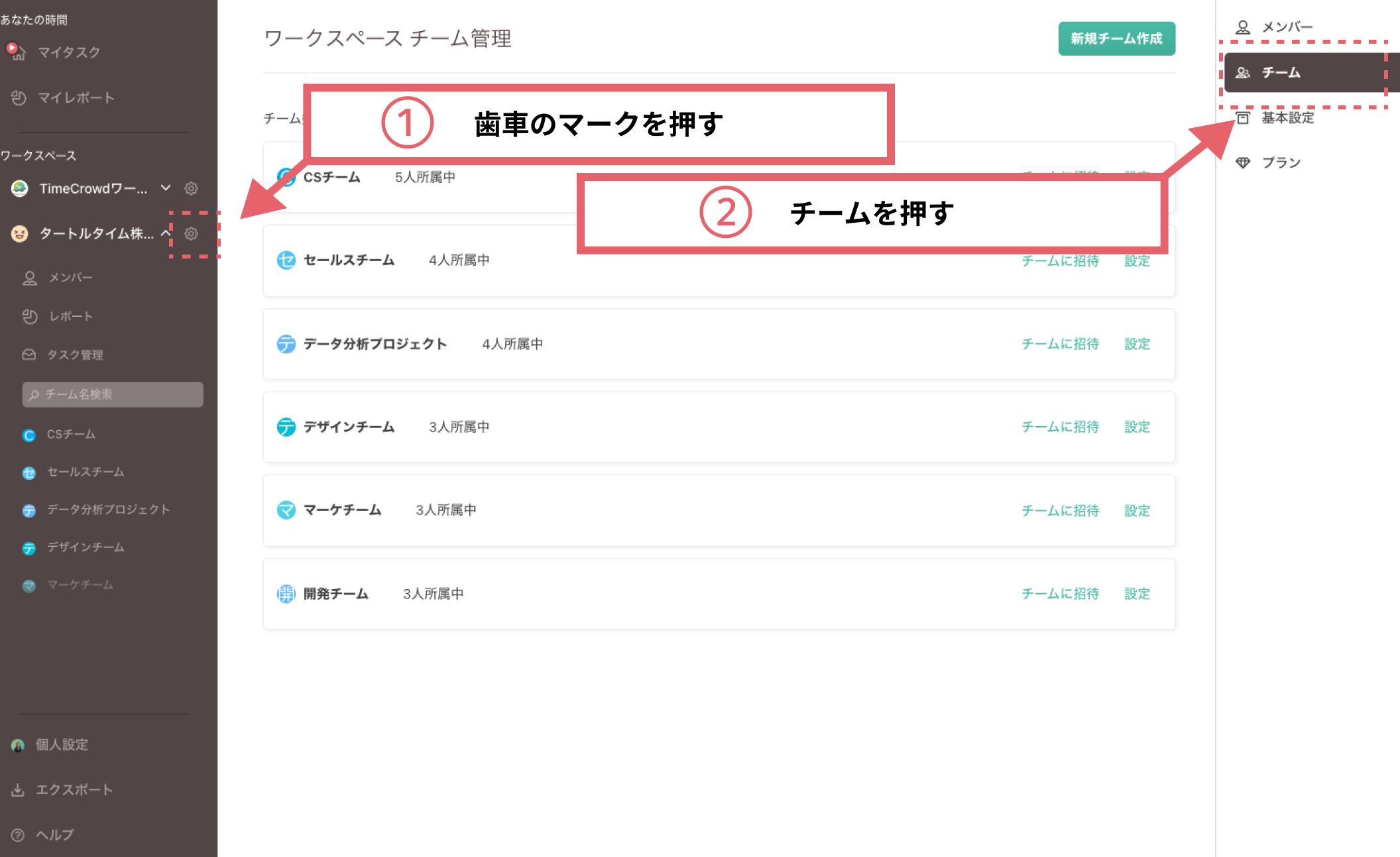Image resolution: width=1400 pixels, height=857 pixels.
Task: Select チーム tab in right settings menu
Action: (x=1280, y=72)
